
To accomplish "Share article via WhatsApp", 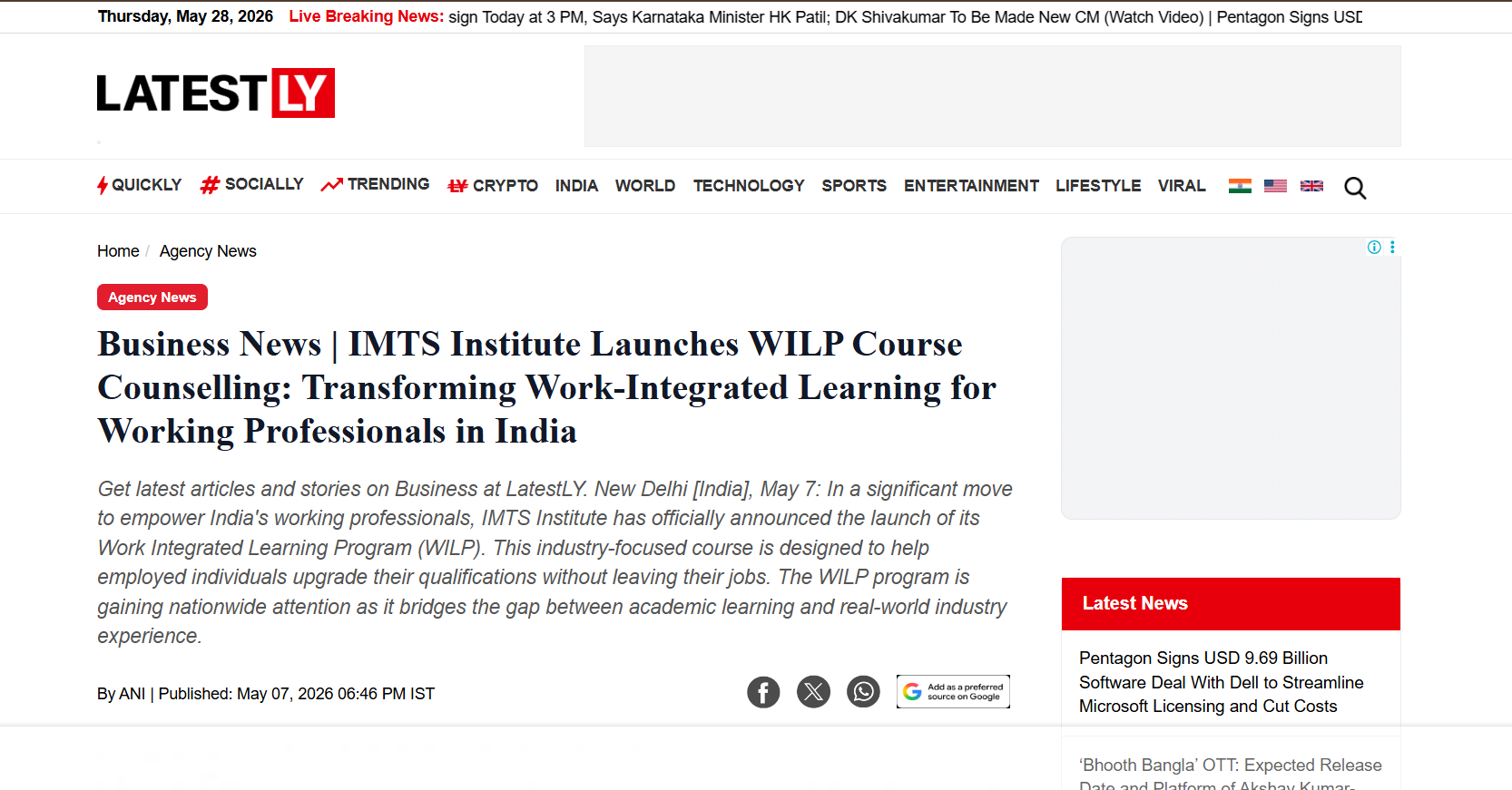I will coord(863,692).
